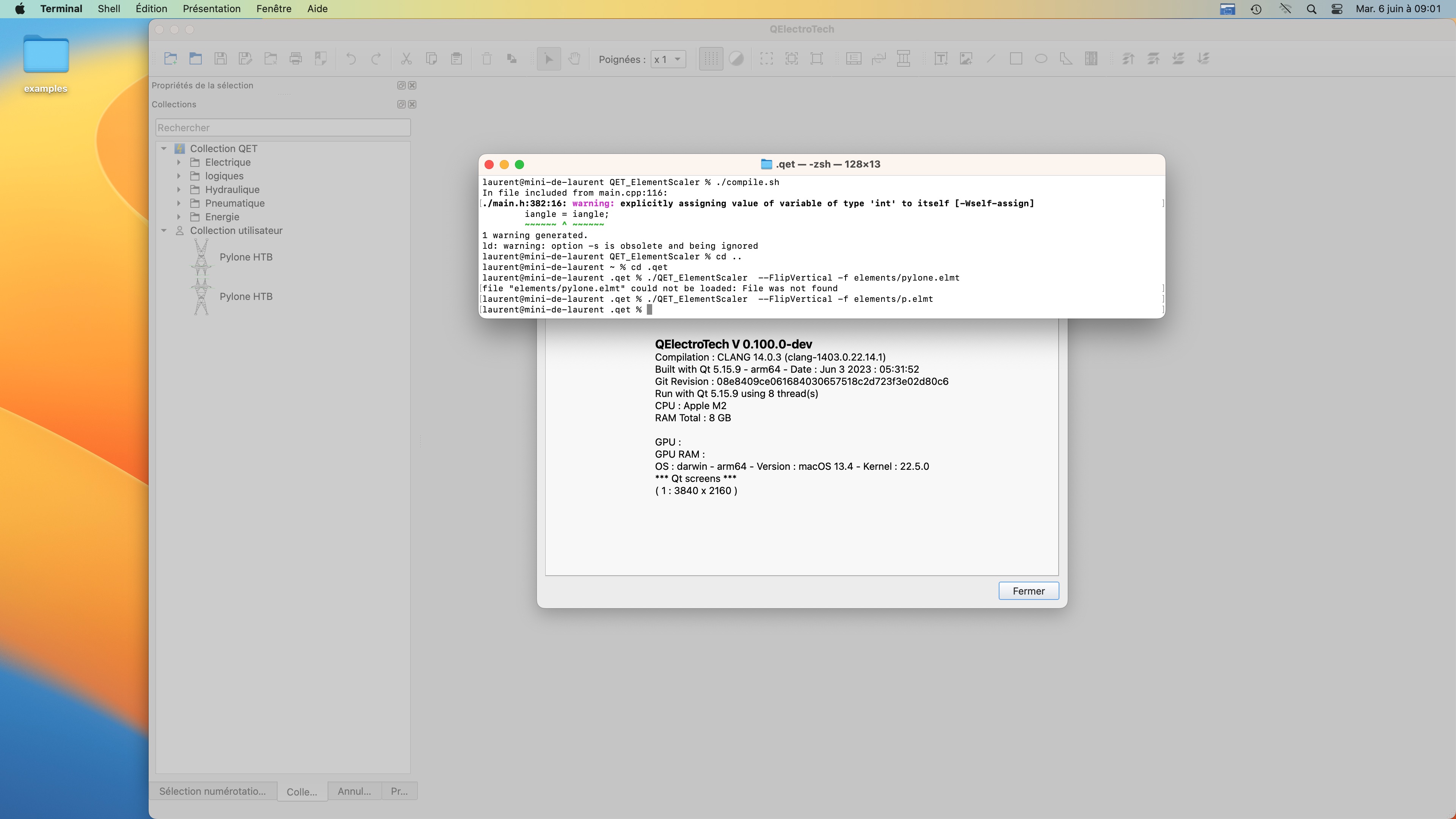Open the Shell menu
Viewport: 1456px width, 819px height.
click(x=109, y=8)
